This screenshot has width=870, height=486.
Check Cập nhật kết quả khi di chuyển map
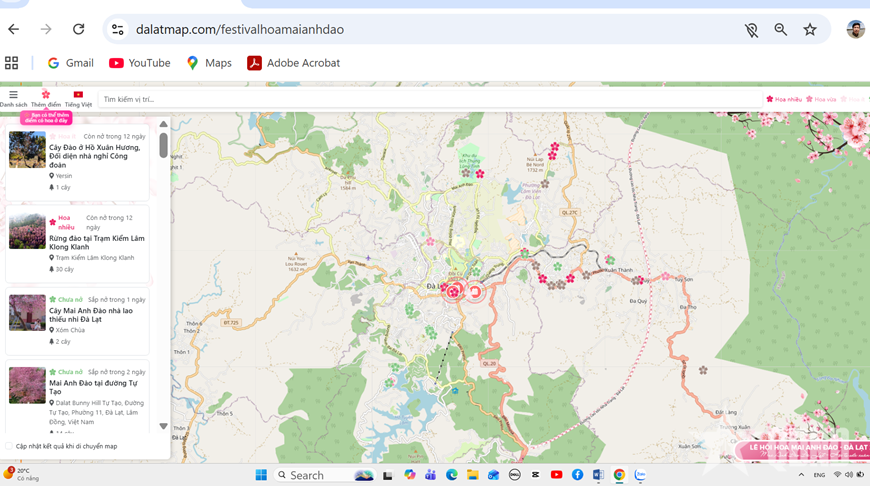[x=10, y=446]
